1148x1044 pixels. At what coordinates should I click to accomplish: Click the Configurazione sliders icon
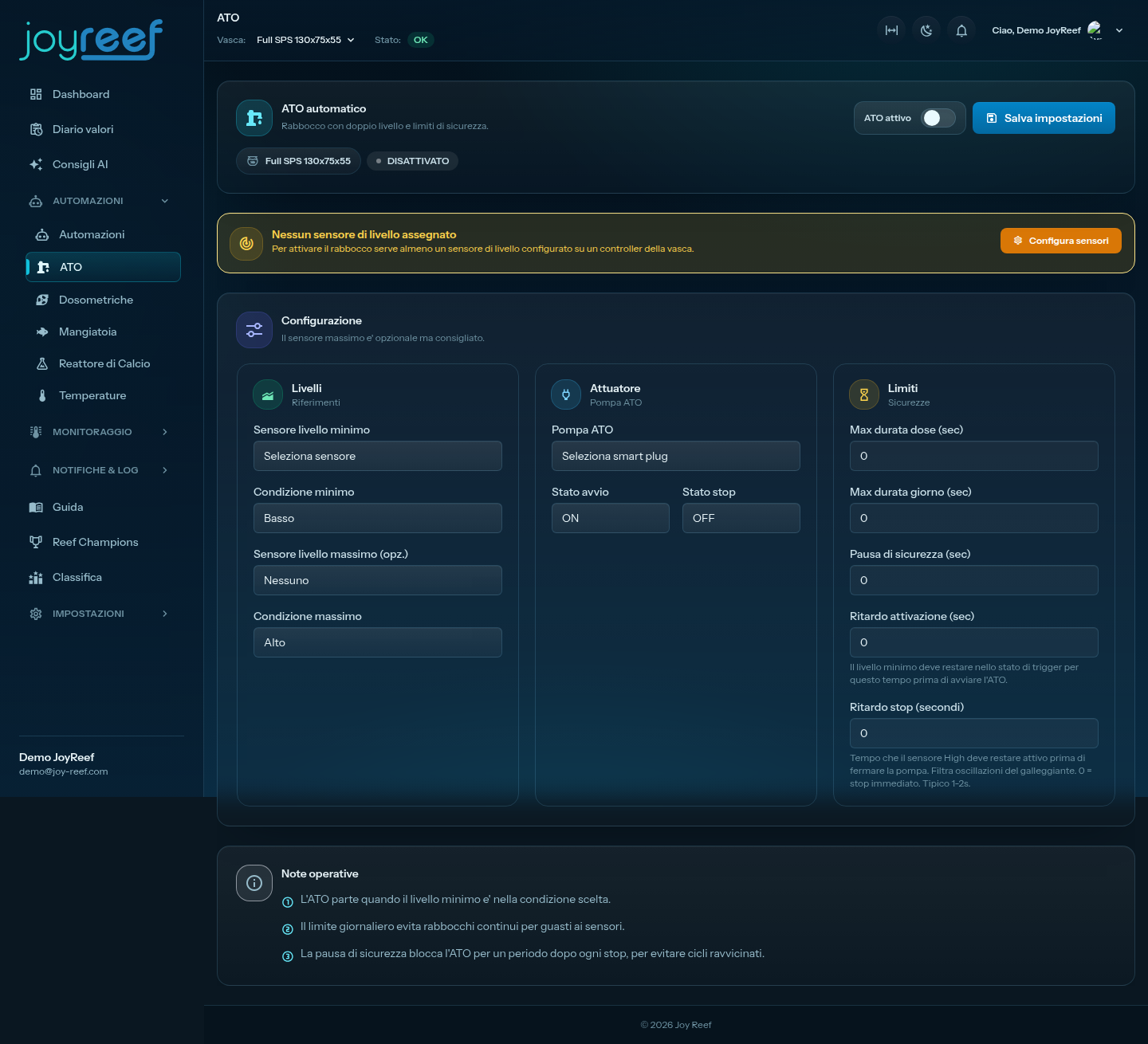click(x=254, y=330)
